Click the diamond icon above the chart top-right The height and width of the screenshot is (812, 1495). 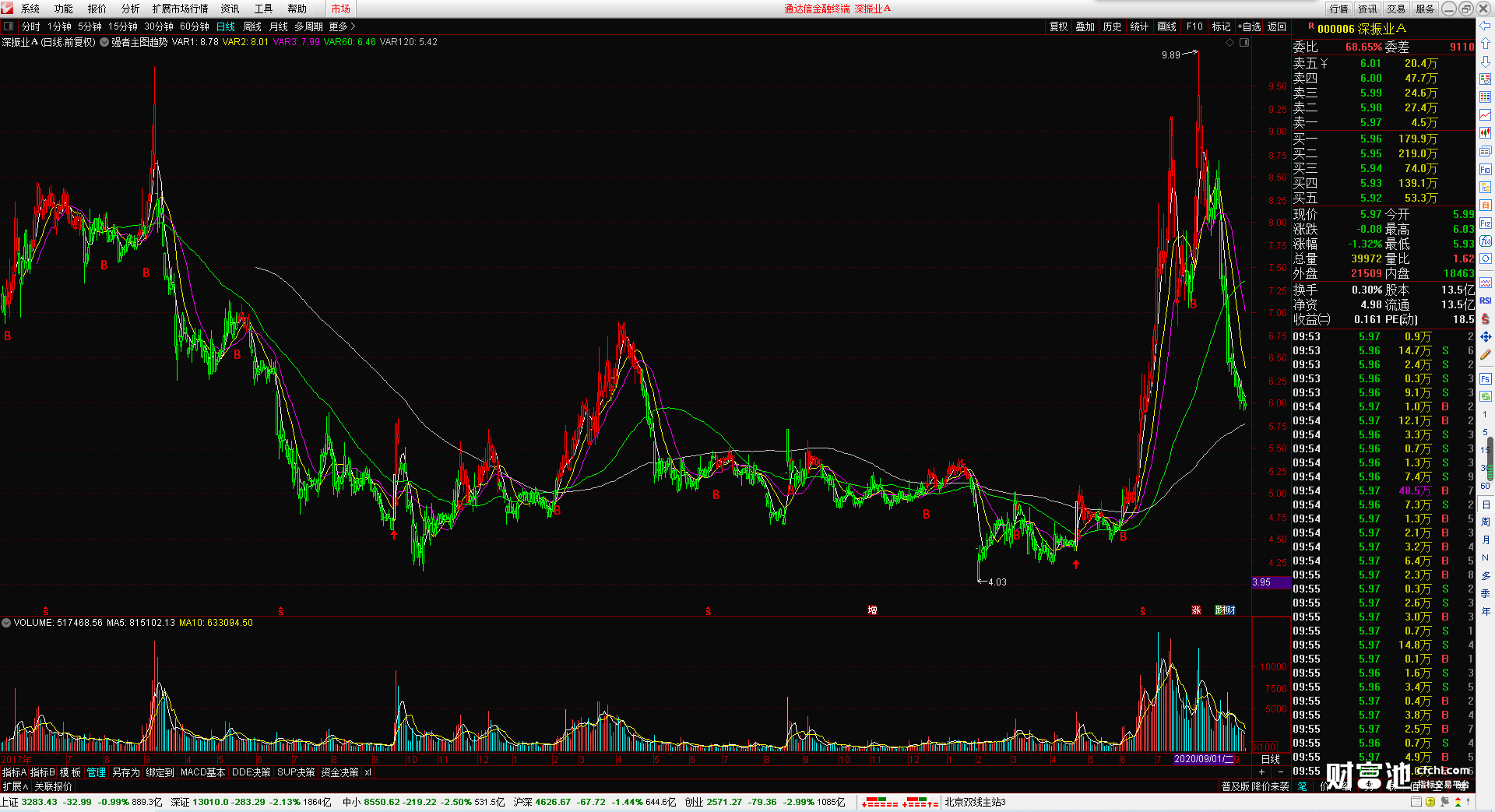tap(1230, 42)
